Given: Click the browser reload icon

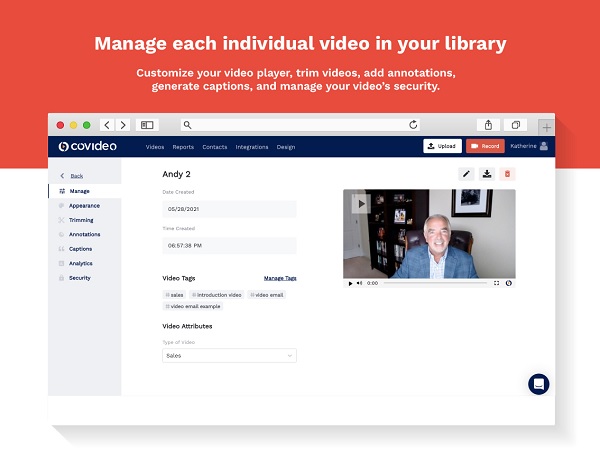Looking at the screenshot, I should click(413, 125).
